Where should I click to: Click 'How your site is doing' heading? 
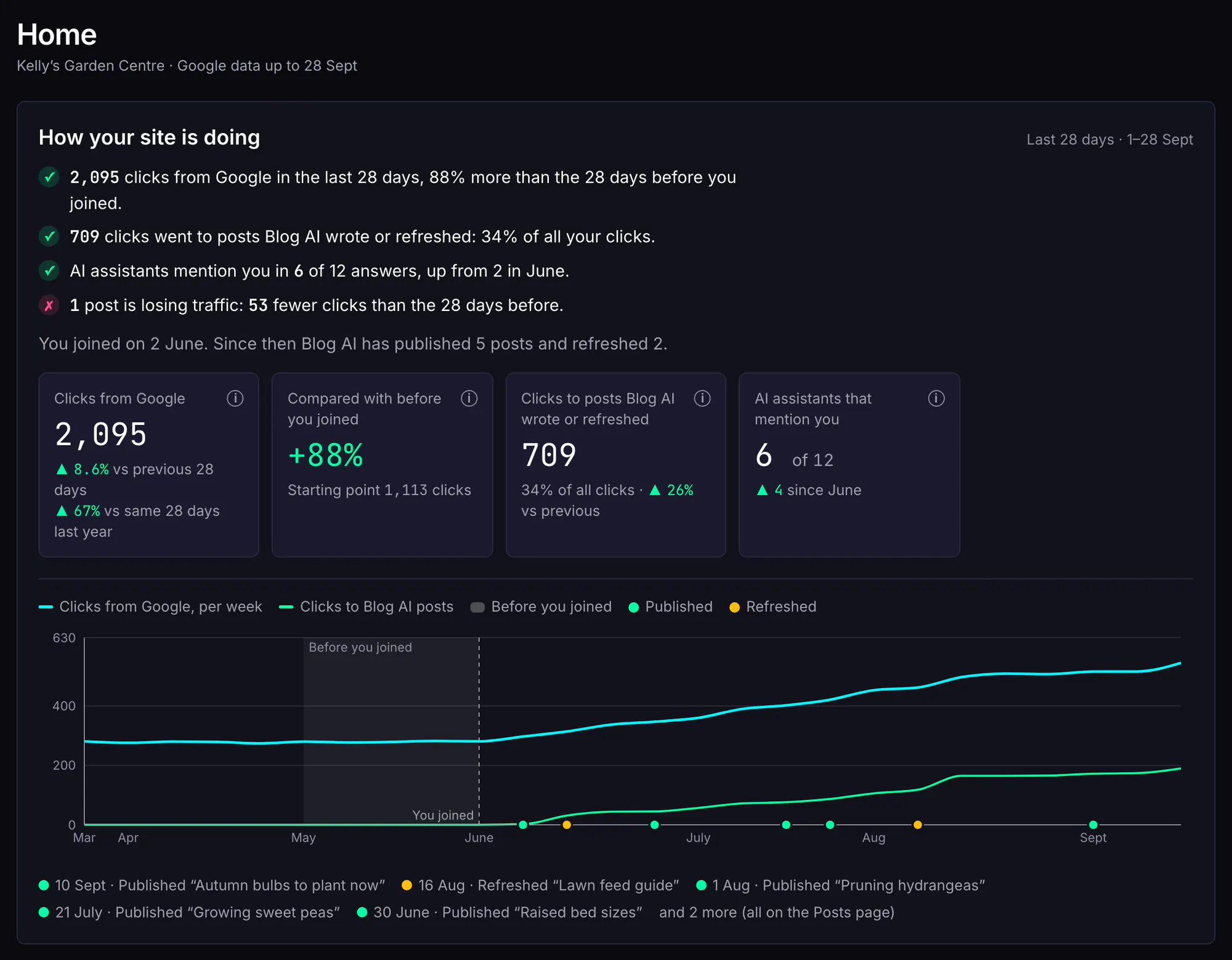149,137
